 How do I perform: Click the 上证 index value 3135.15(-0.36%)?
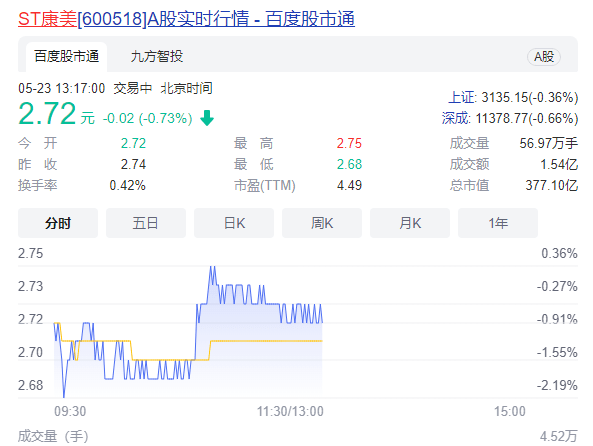coord(529,98)
